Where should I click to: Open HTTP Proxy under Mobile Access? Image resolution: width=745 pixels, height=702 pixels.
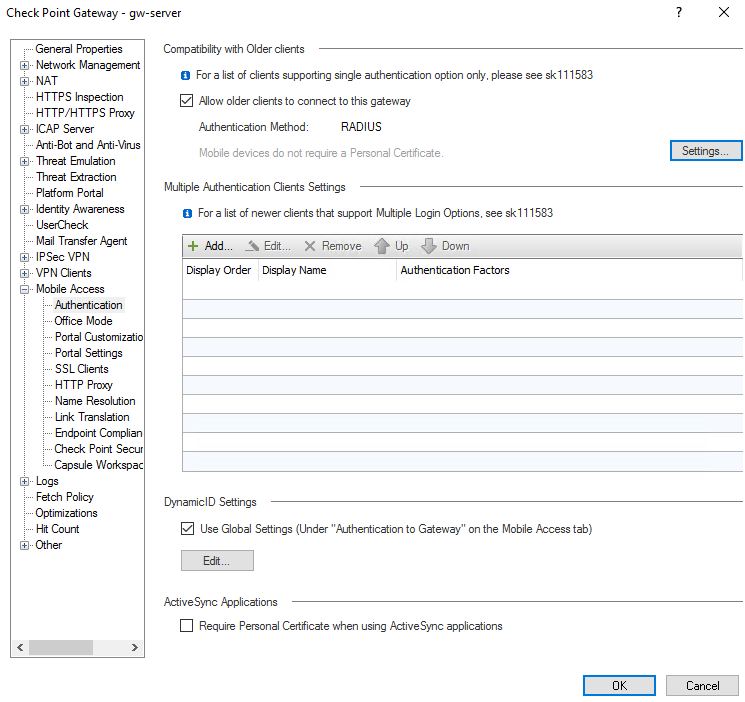84,385
